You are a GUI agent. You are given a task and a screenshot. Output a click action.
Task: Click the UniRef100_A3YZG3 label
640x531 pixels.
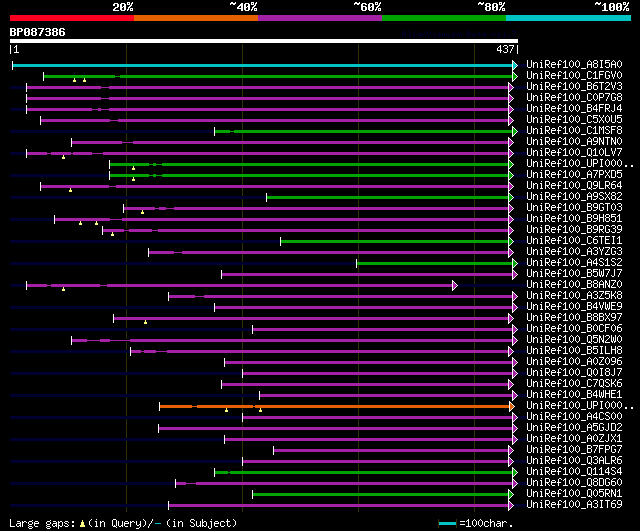[x=574, y=252]
